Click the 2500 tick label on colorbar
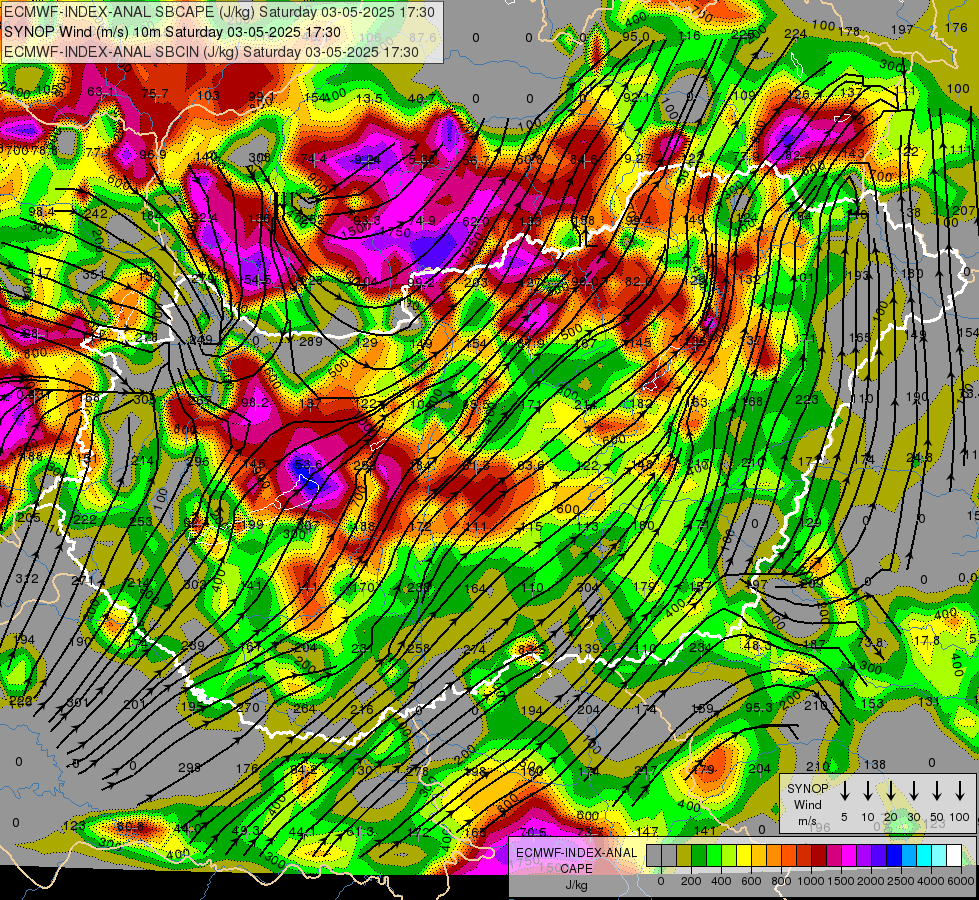 pyautogui.click(x=901, y=881)
